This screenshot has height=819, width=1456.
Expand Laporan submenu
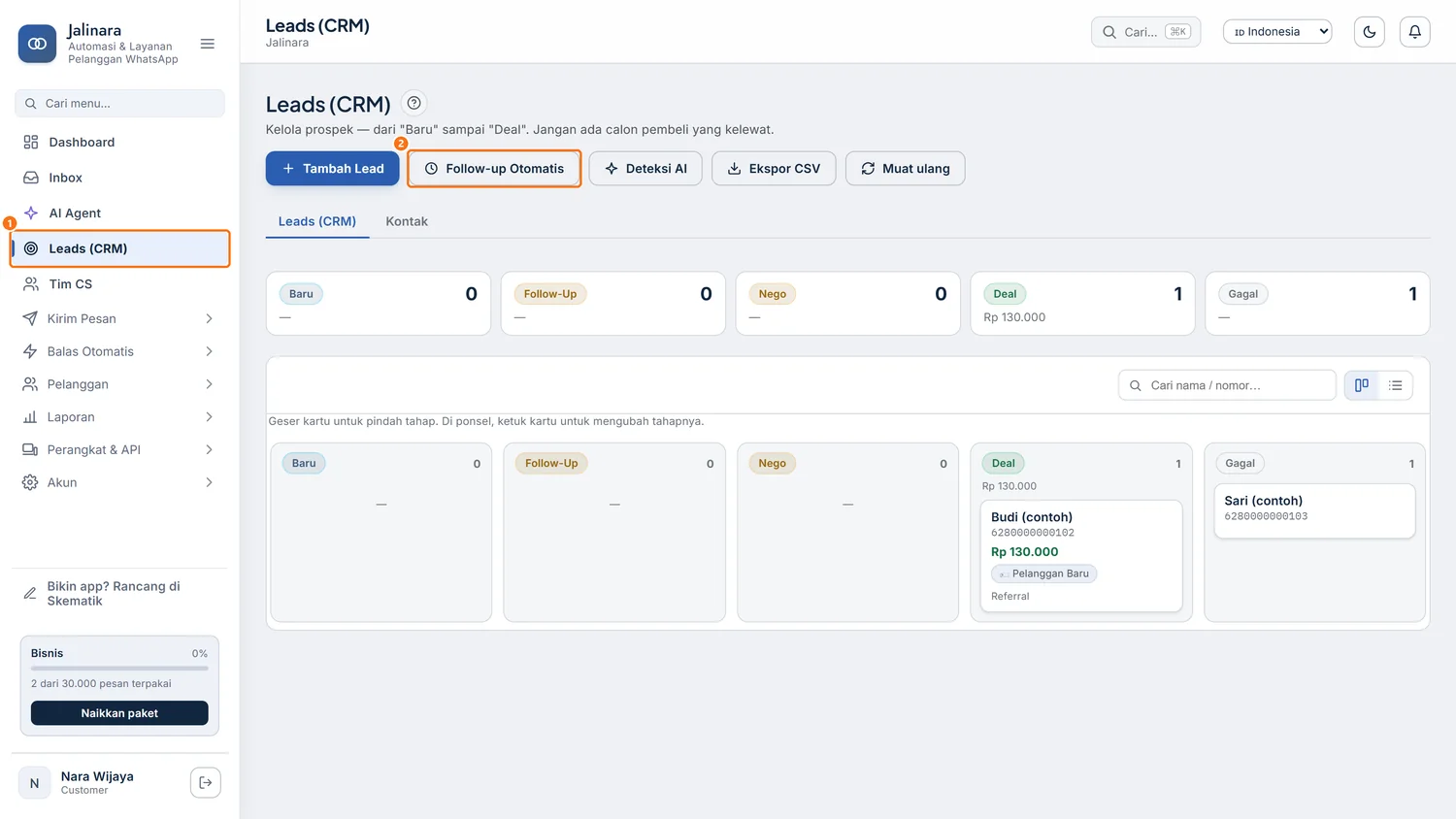coord(120,417)
